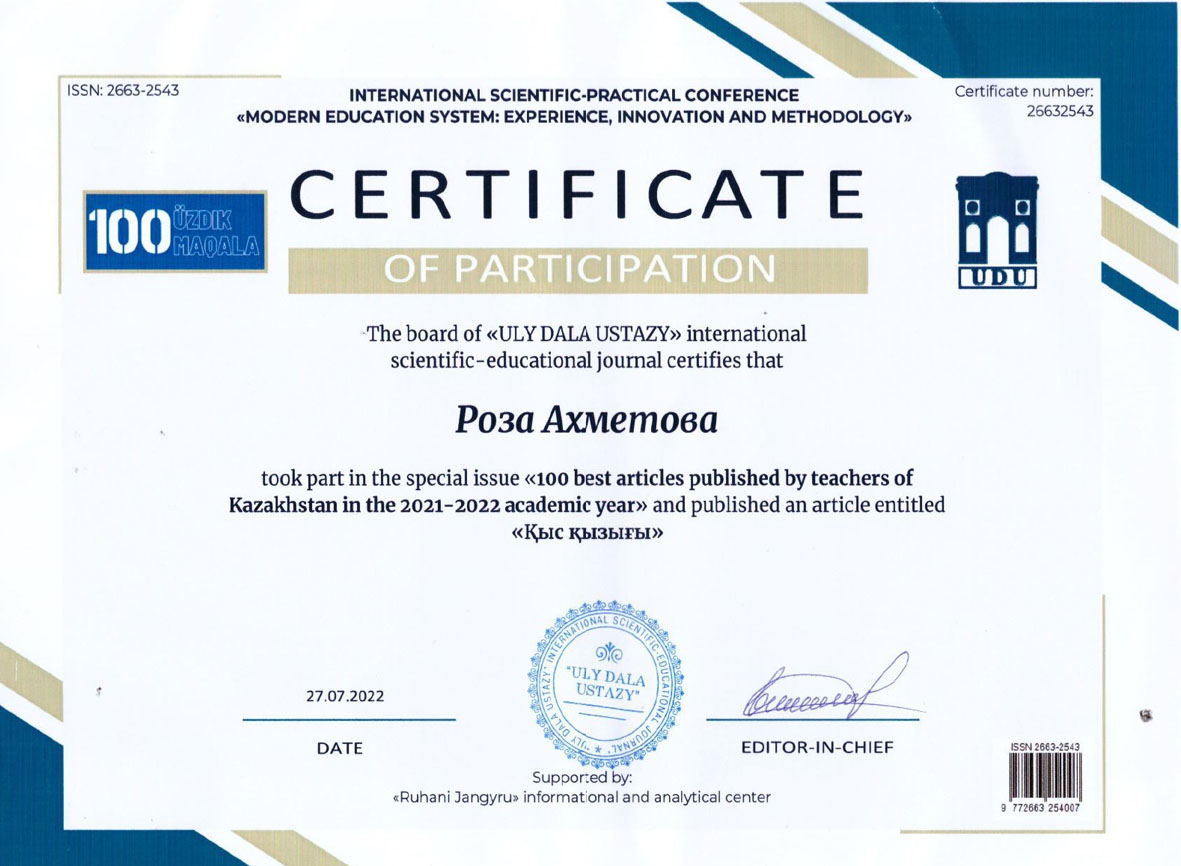Click the «Ruhani Jangyru» informational center line
The width and height of the screenshot is (1181, 866).
pyautogui.click(x=582, y=797)
